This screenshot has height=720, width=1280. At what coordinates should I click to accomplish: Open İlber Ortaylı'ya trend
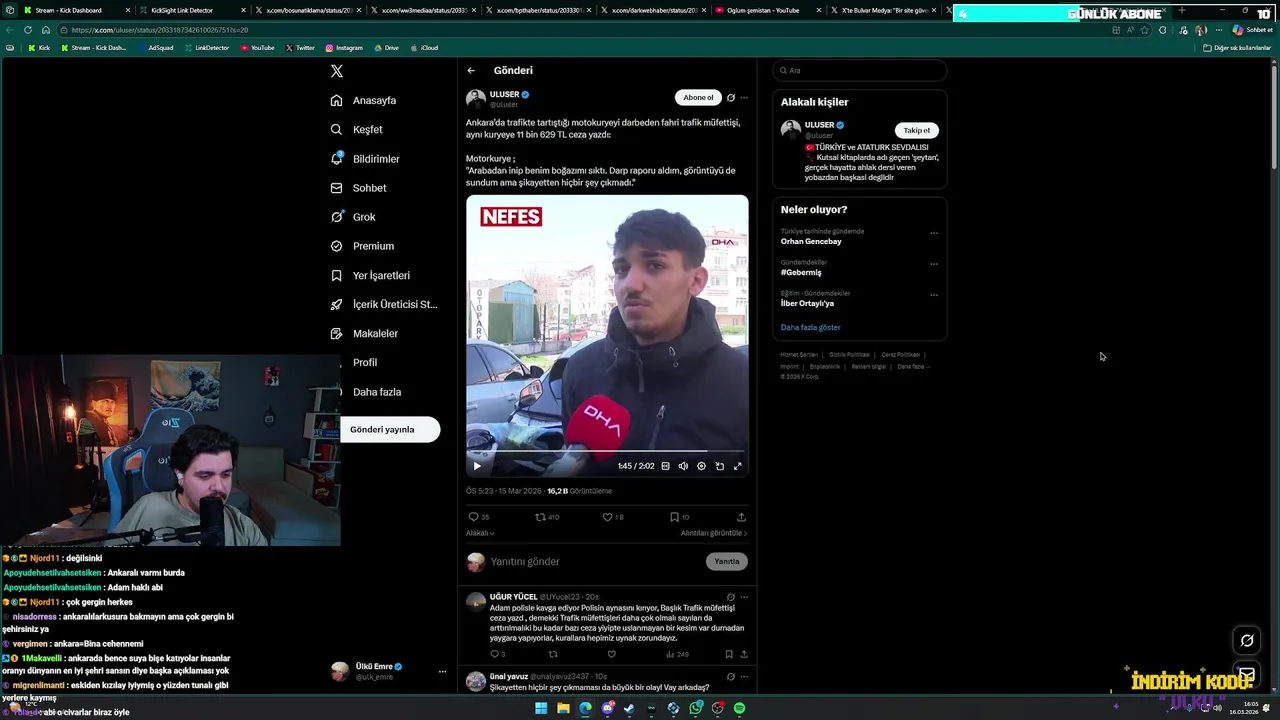pyautogui.click(x=807, y=304)
